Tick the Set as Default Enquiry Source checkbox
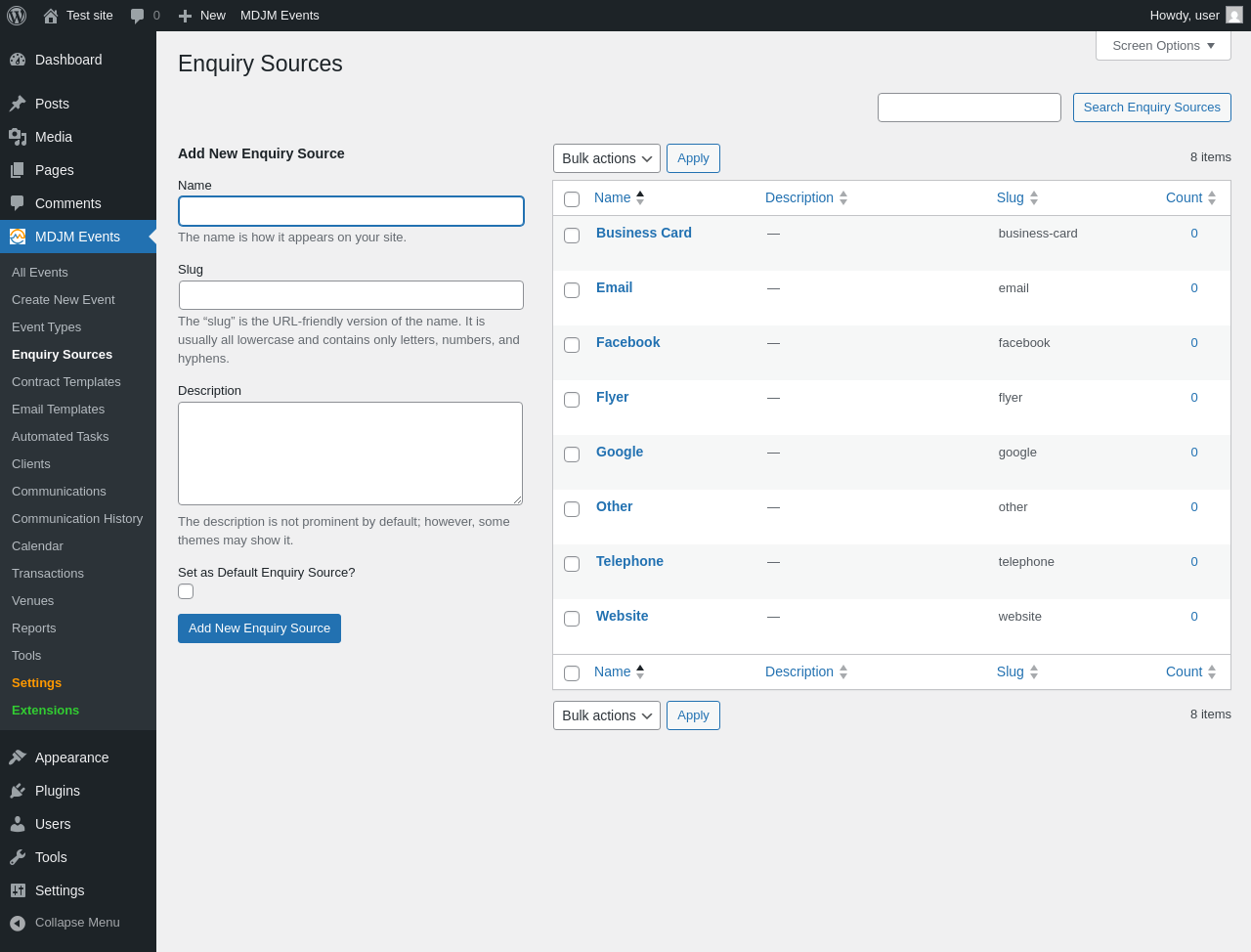The width and height of the screenshot is (1251, 952). click(186, 591)
